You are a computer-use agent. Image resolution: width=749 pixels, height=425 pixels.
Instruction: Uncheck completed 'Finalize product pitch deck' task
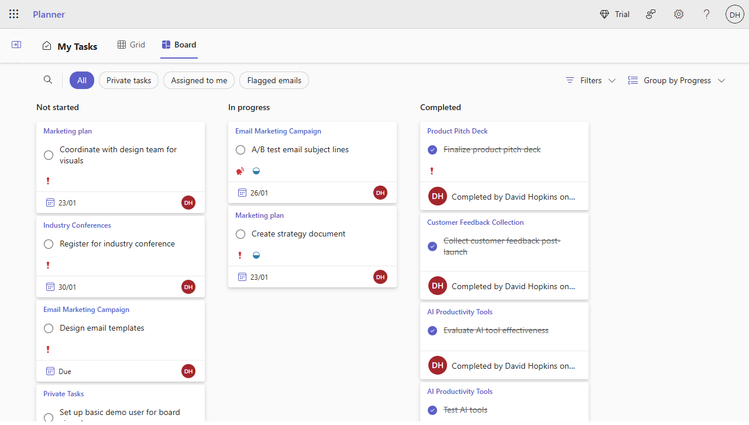coord(432,150)
